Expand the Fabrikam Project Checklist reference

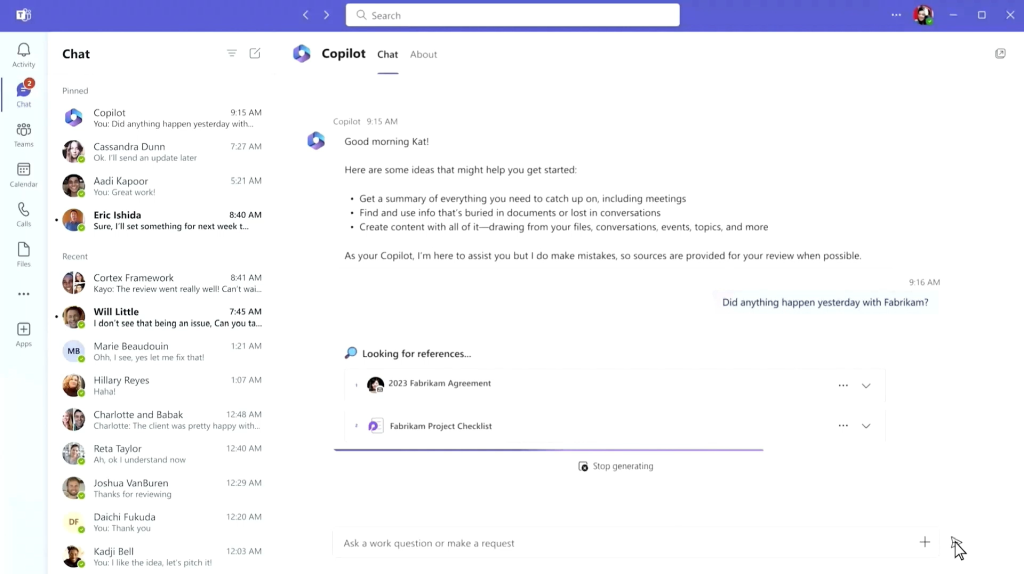[x=866, y=426]
